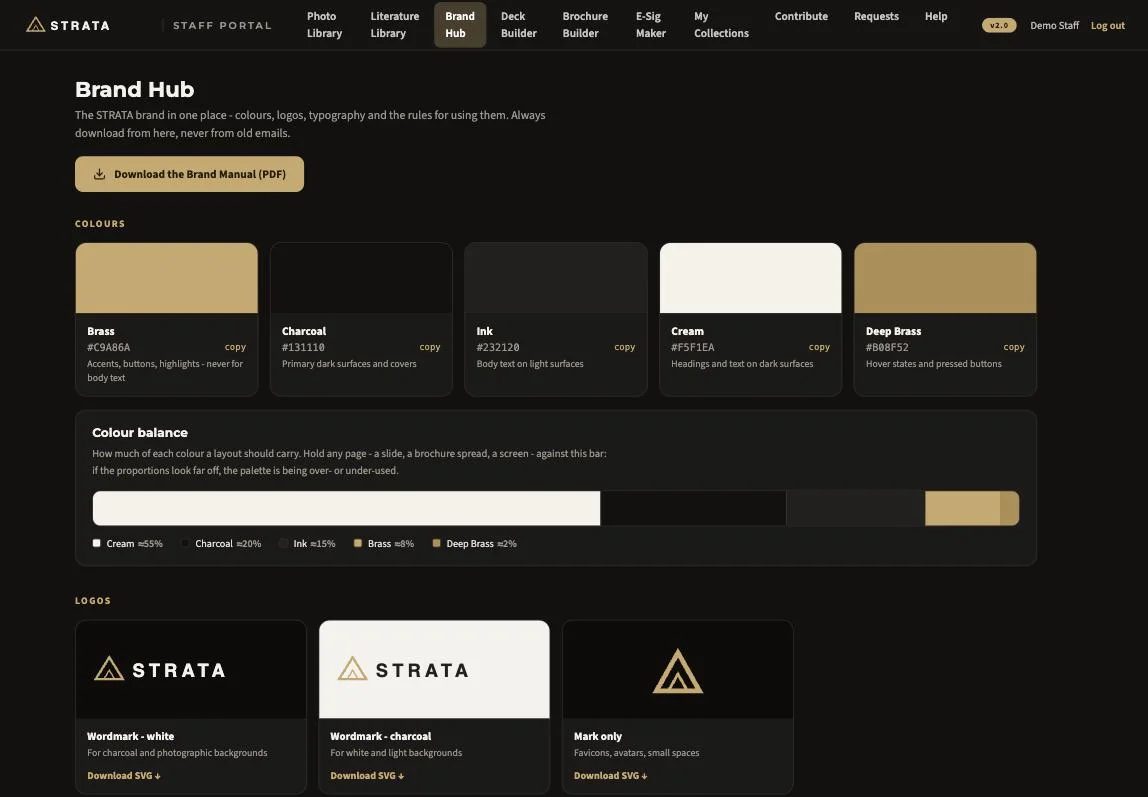
Task: Copy the Cream hex code
Action: (819, 347)
